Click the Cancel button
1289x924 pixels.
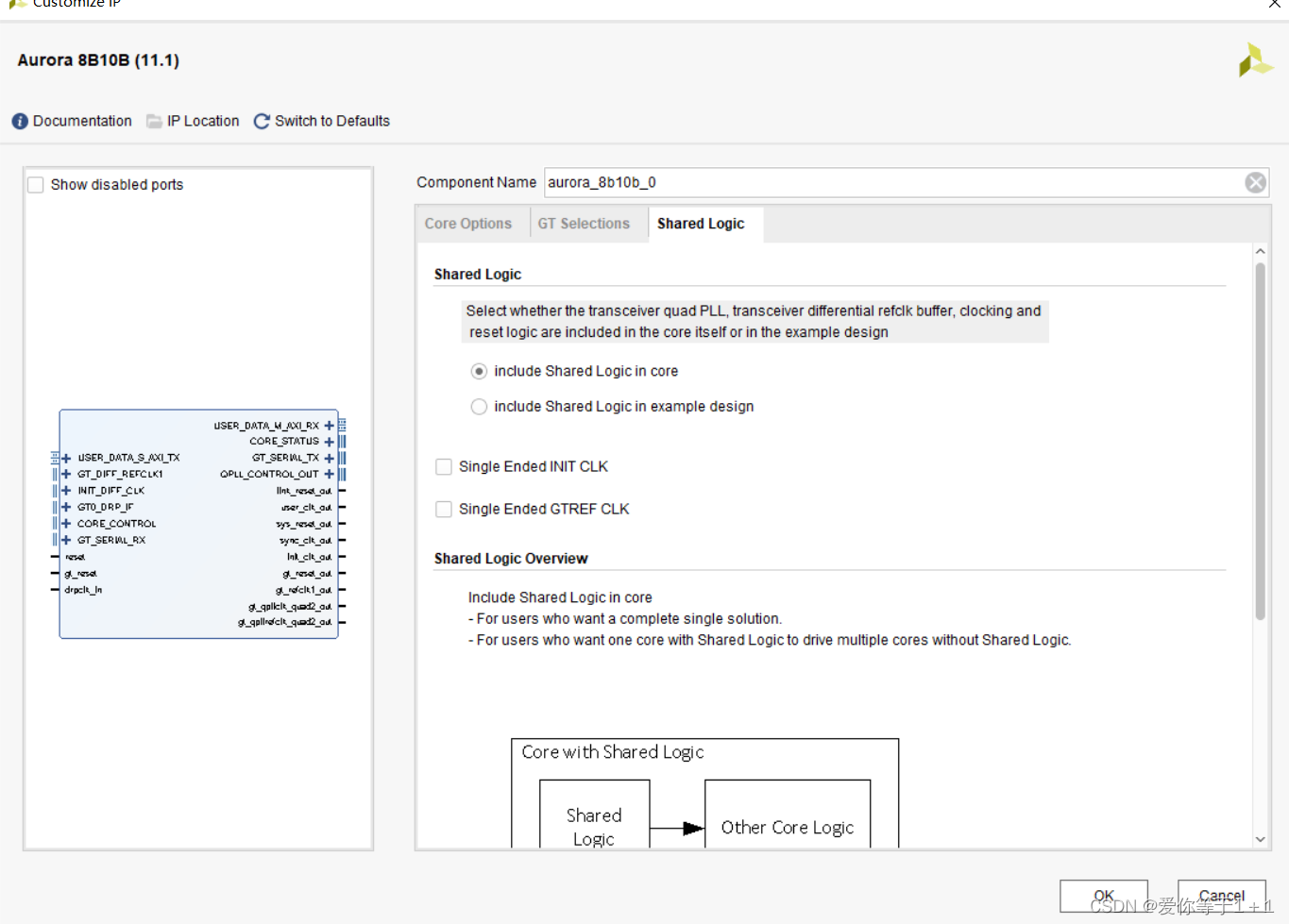(x=1221, y=896)
